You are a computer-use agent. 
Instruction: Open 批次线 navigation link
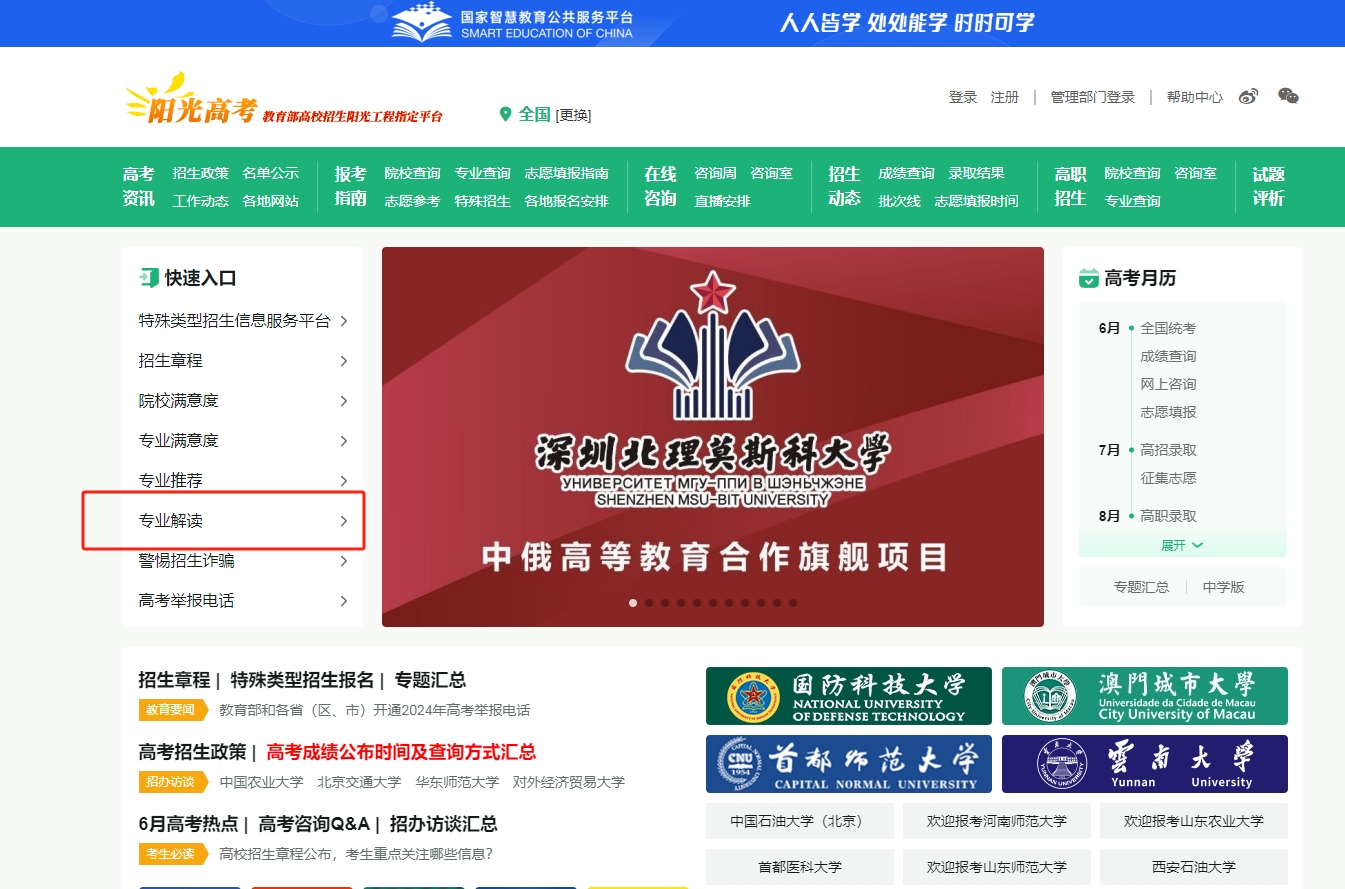point(900,201)
